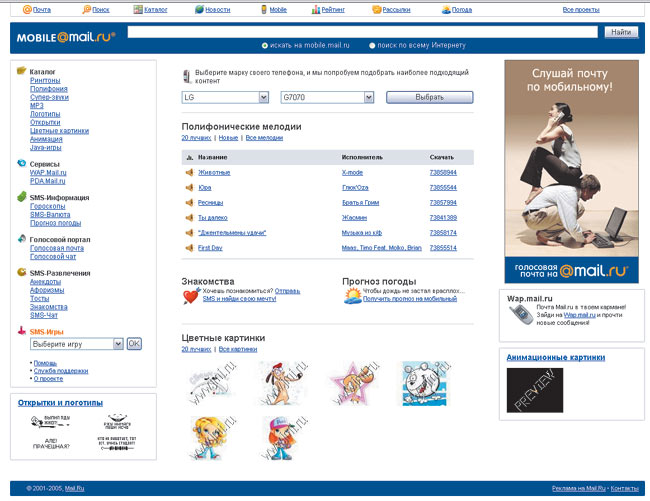This screenshot has height=501, width=650.
Task: Click speaker icon beside Животные melody
Action: 189,173
